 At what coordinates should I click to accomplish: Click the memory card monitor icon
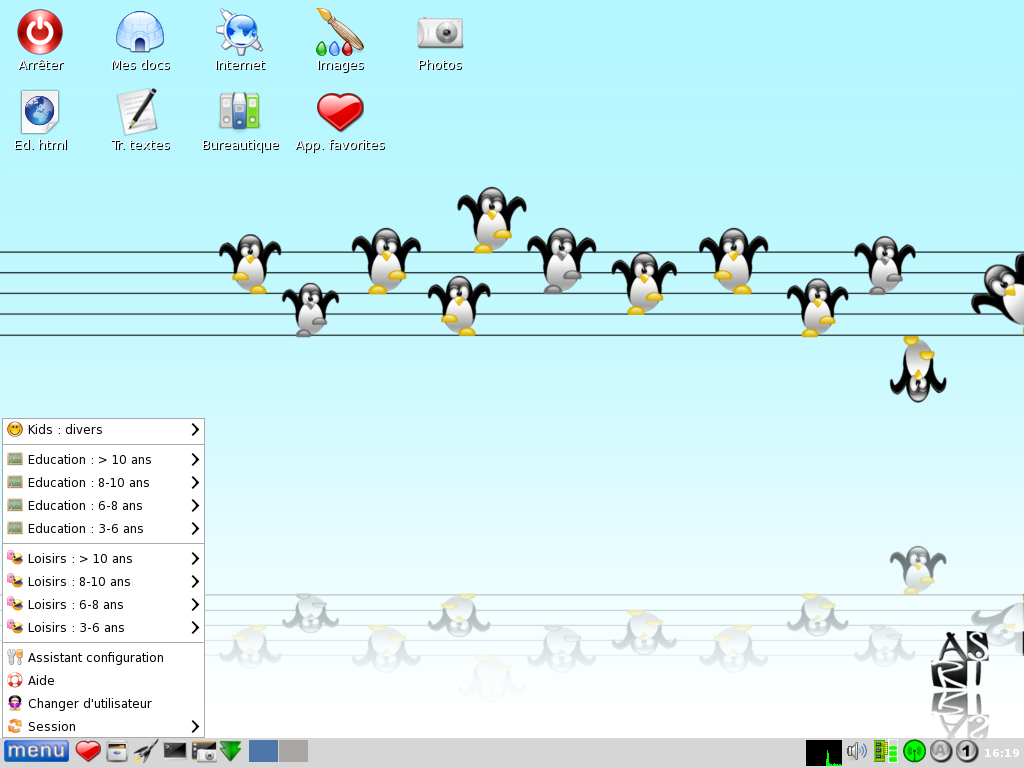885,751
